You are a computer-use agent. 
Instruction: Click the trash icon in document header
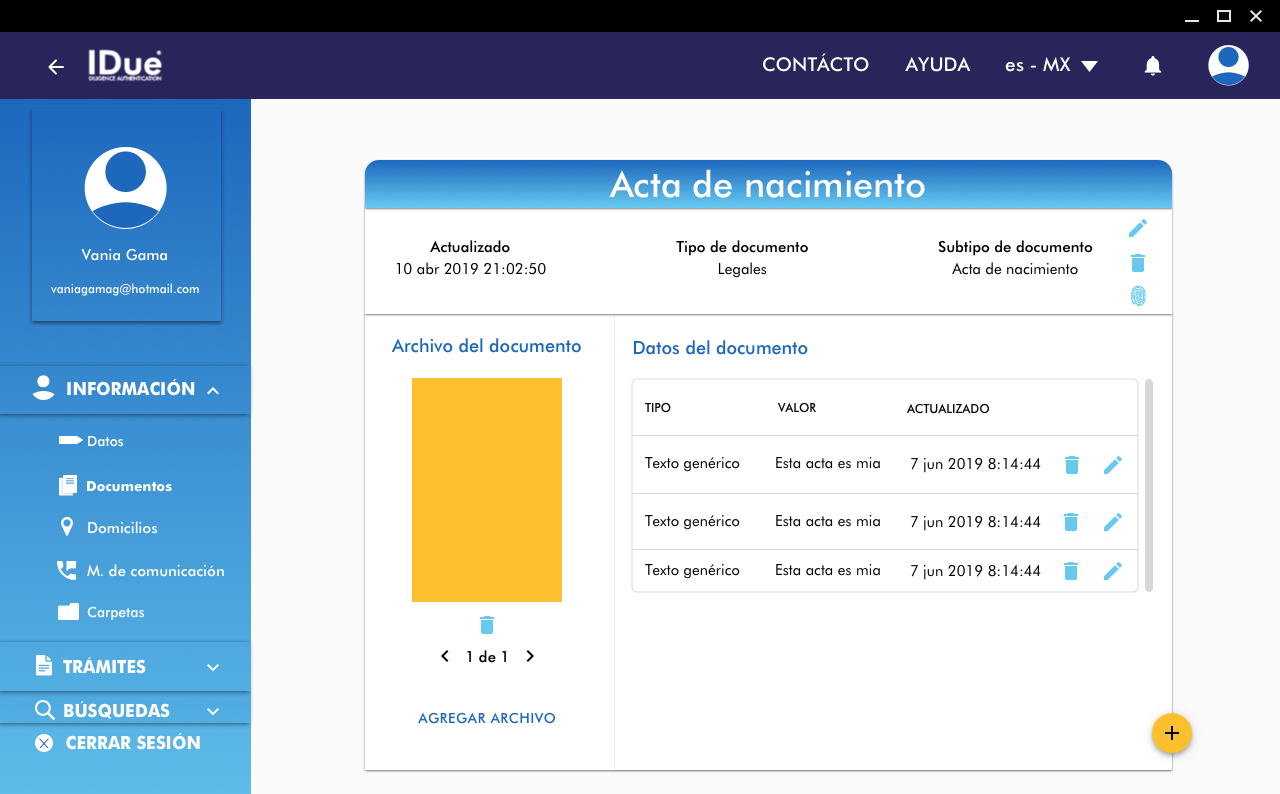click(1137, 263)
